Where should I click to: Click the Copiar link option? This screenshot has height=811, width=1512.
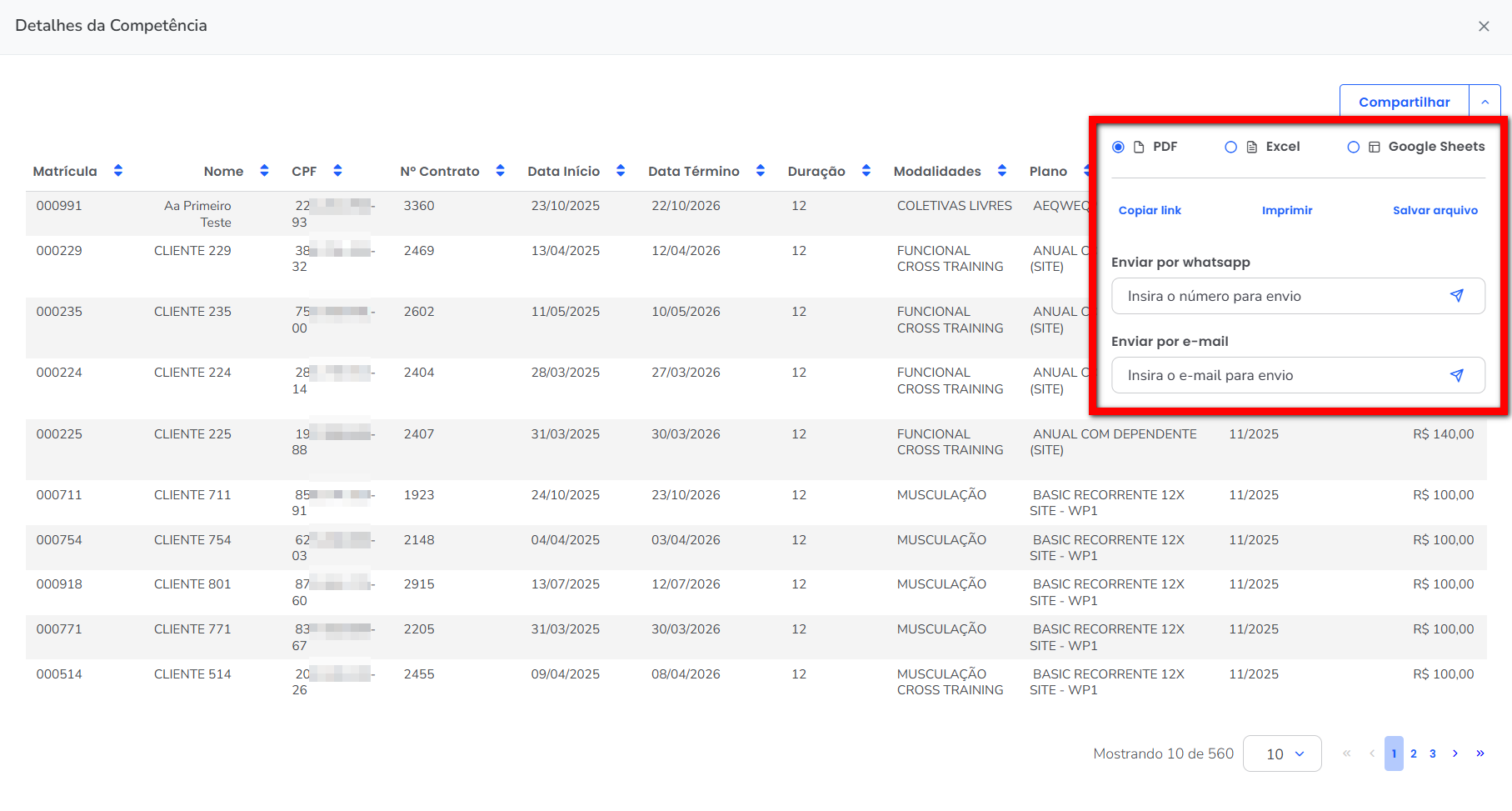click(x=1150, y=210)
